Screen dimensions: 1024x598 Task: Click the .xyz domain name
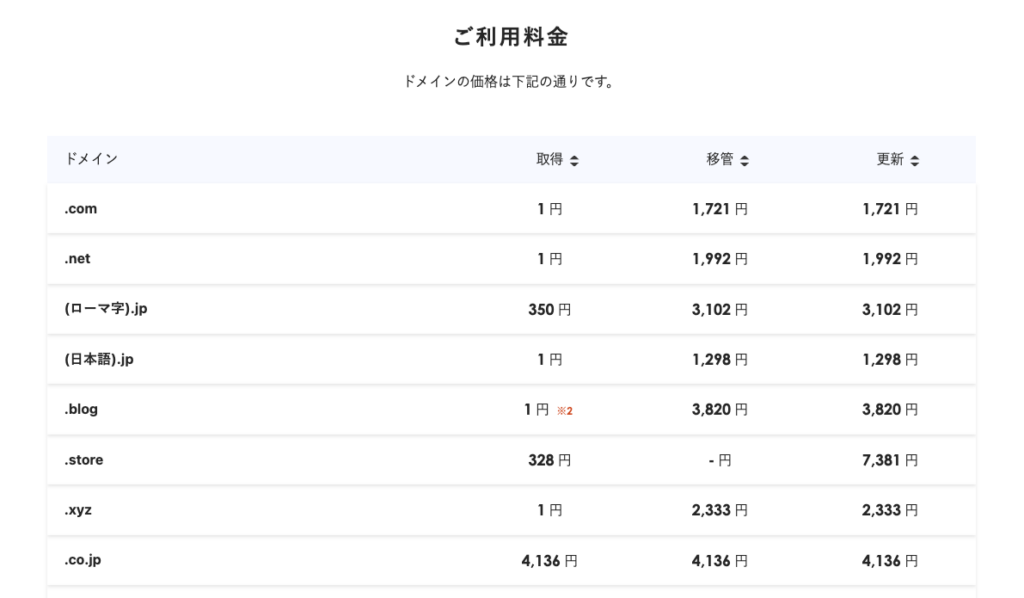78,510
